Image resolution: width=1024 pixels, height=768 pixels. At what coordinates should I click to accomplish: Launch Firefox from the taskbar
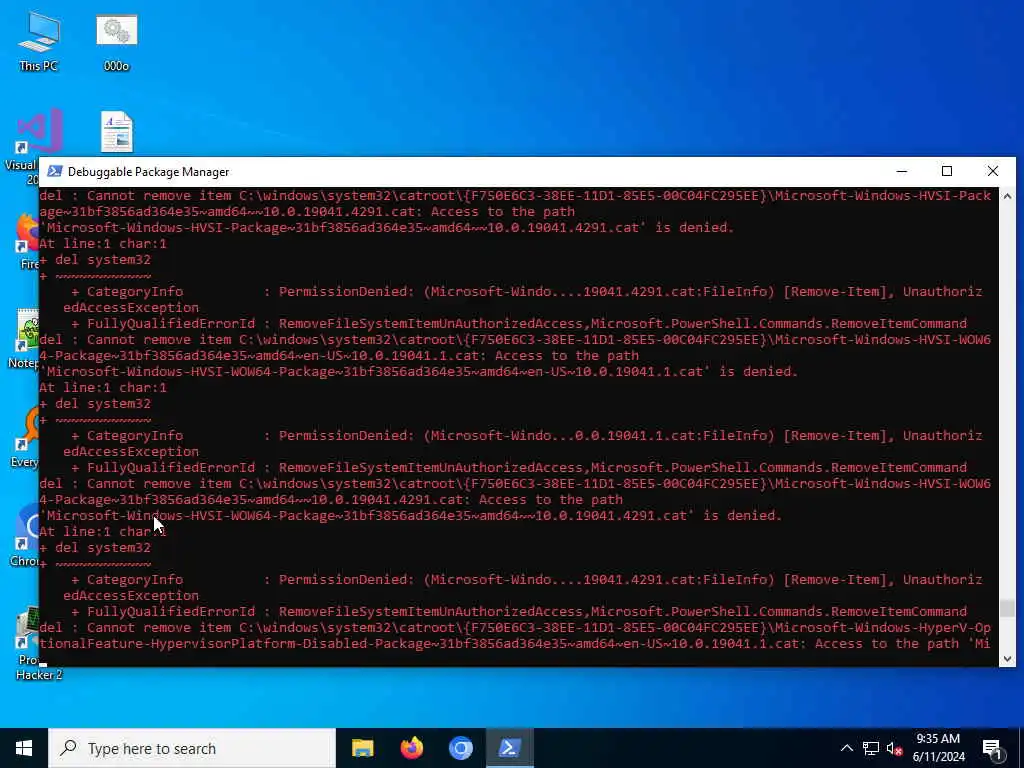click(x=411, y=748)
